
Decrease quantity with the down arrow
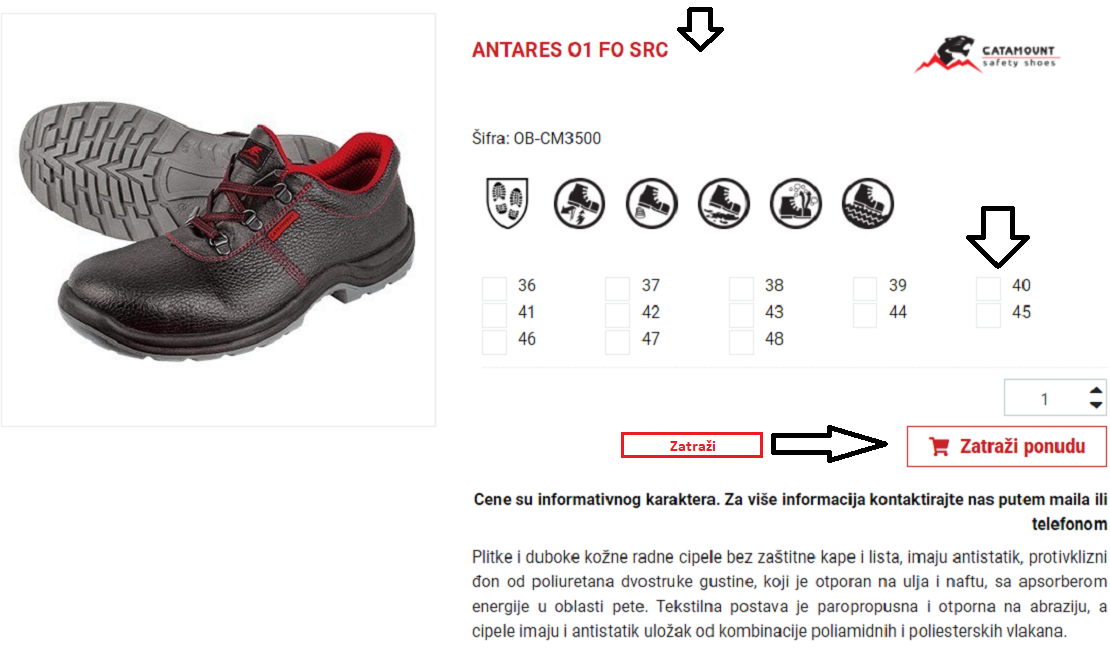1096,405
